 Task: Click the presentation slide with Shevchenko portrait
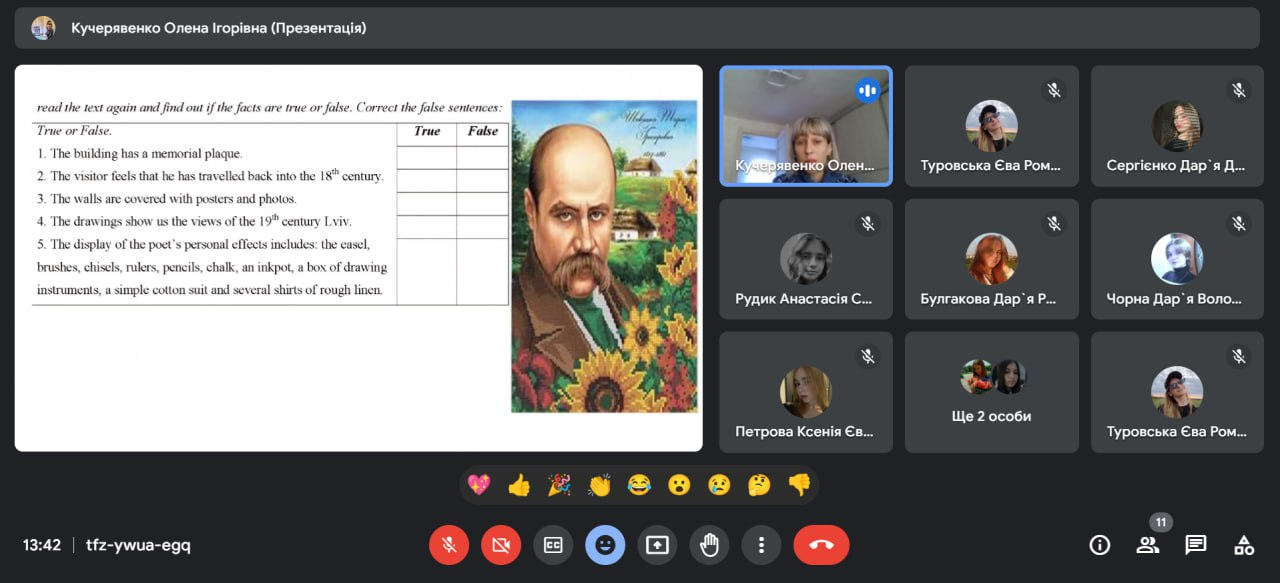click(358, 258)
